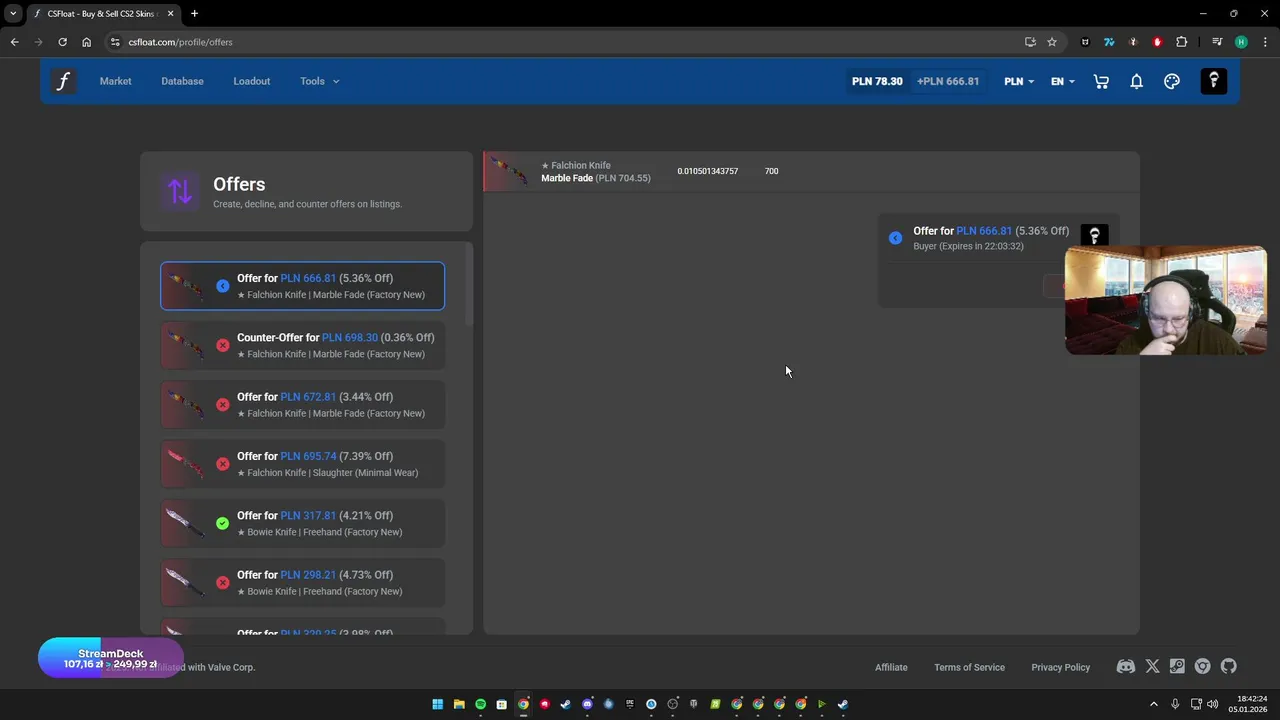This screenshot has width=1280, height=720.
Task: Open the Steam group icon in the footer
Action: point(1177,667)
